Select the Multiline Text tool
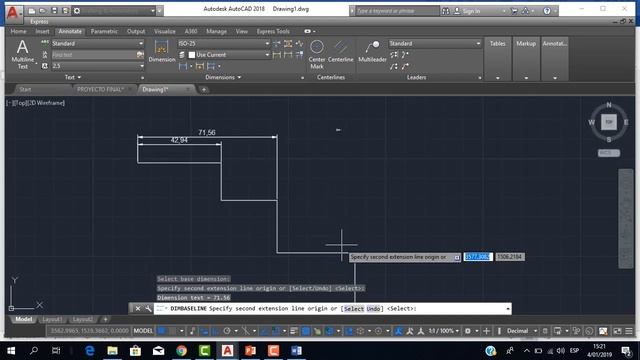The width and height of the screenshot is (640, 360). pos(23,55)
